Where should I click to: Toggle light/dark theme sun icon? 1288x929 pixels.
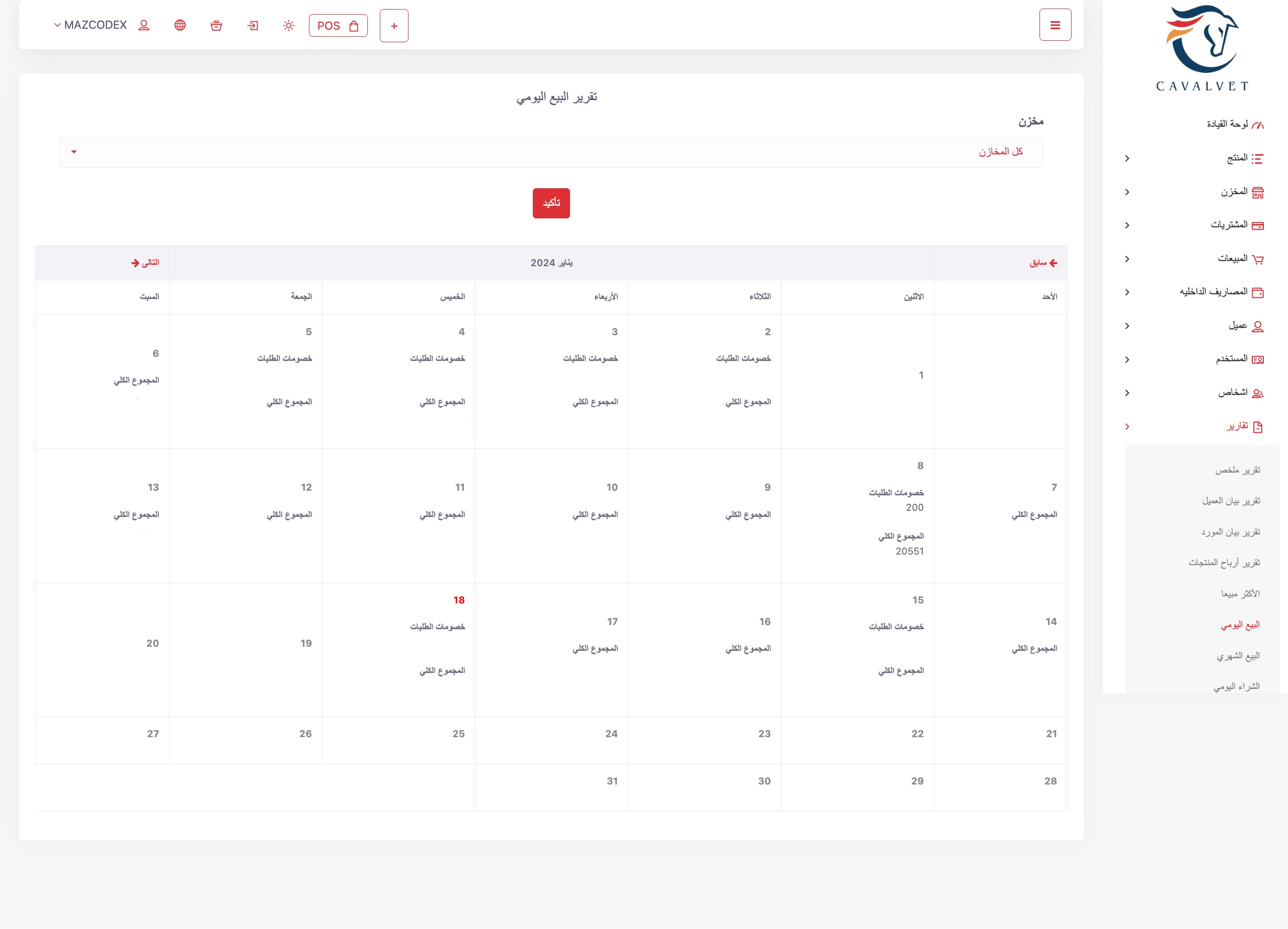click(x=288, y=26)
